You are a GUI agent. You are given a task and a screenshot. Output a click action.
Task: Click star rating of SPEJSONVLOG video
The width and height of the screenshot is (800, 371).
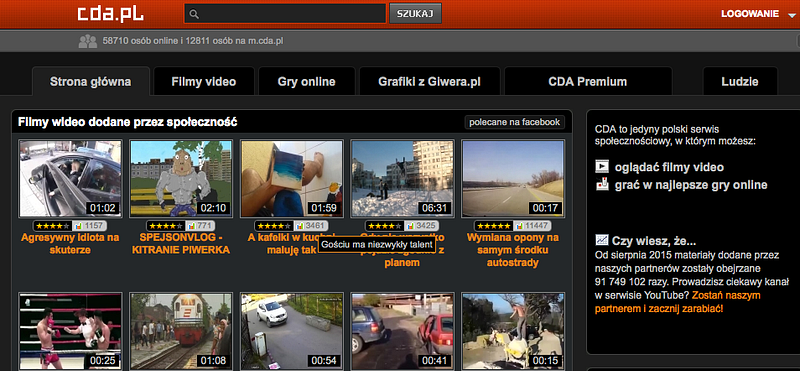(166, 226)
